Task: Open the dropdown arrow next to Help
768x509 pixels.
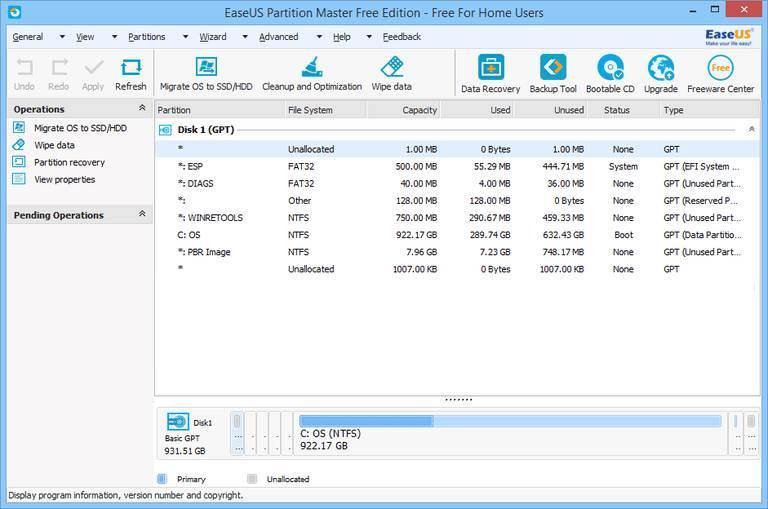Action: [369, 37]
